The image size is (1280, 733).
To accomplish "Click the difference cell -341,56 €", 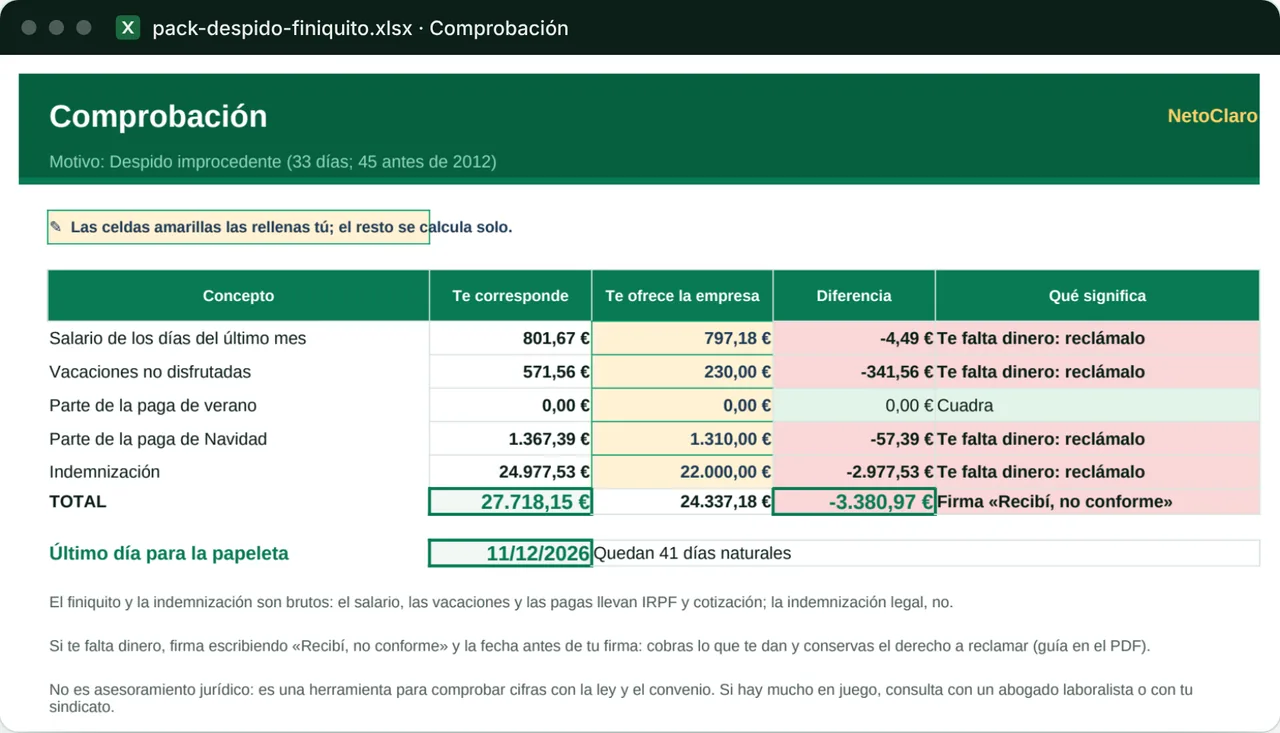I will coord(854,372).
